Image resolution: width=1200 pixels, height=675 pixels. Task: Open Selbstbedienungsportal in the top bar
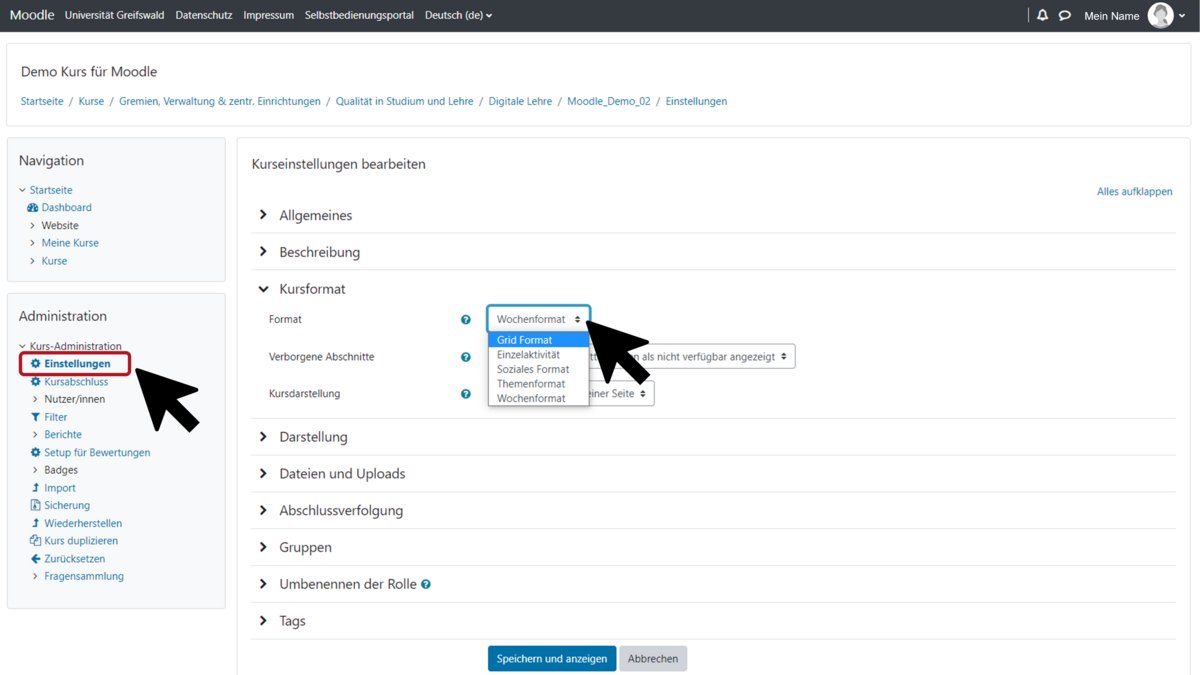359,15
